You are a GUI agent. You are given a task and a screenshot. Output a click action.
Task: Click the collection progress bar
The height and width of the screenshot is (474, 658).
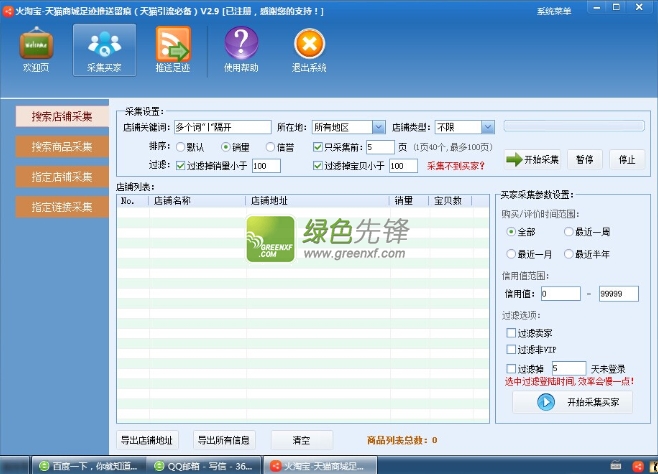574,126
